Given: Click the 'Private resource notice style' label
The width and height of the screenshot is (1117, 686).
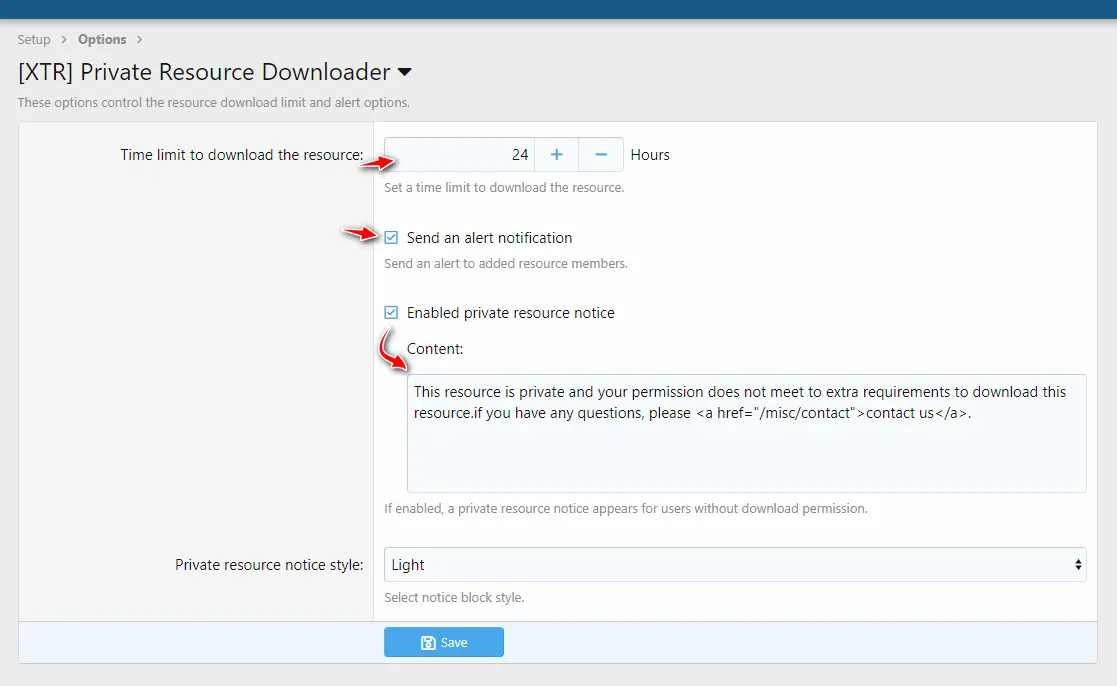Looking at the screenshot, I should (269, 565).
